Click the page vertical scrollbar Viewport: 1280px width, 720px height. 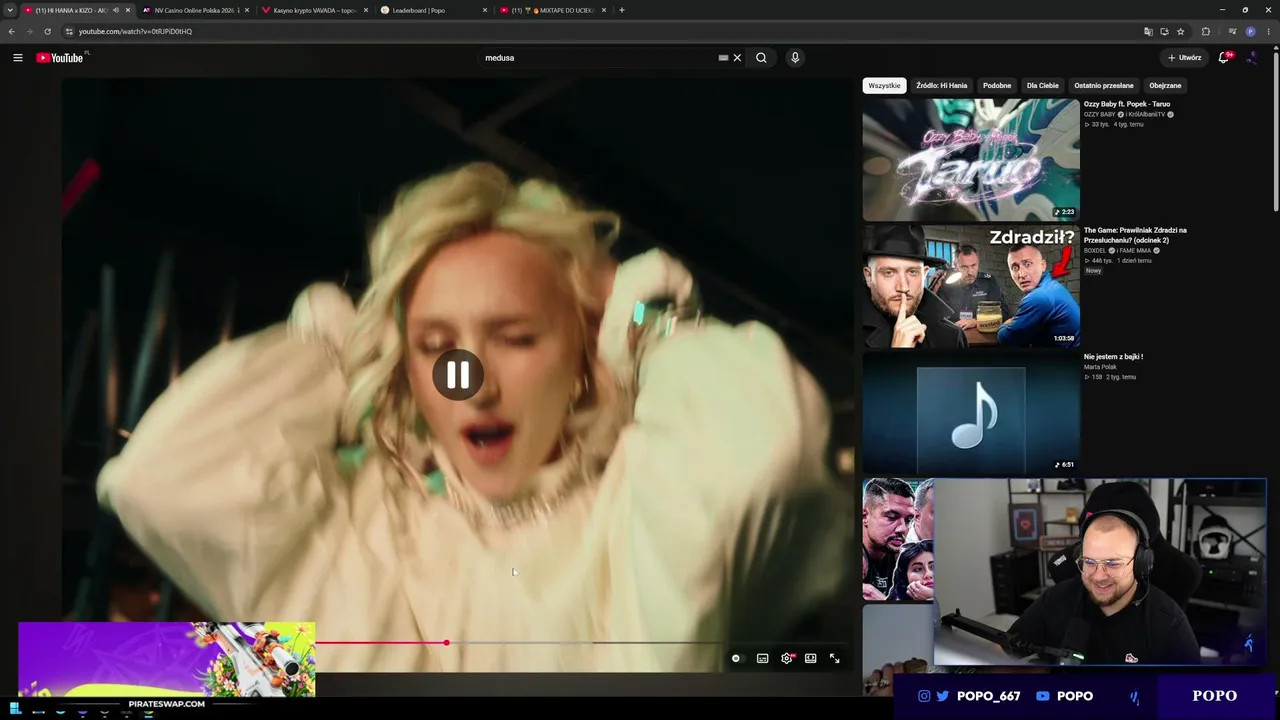(1275, 130)
